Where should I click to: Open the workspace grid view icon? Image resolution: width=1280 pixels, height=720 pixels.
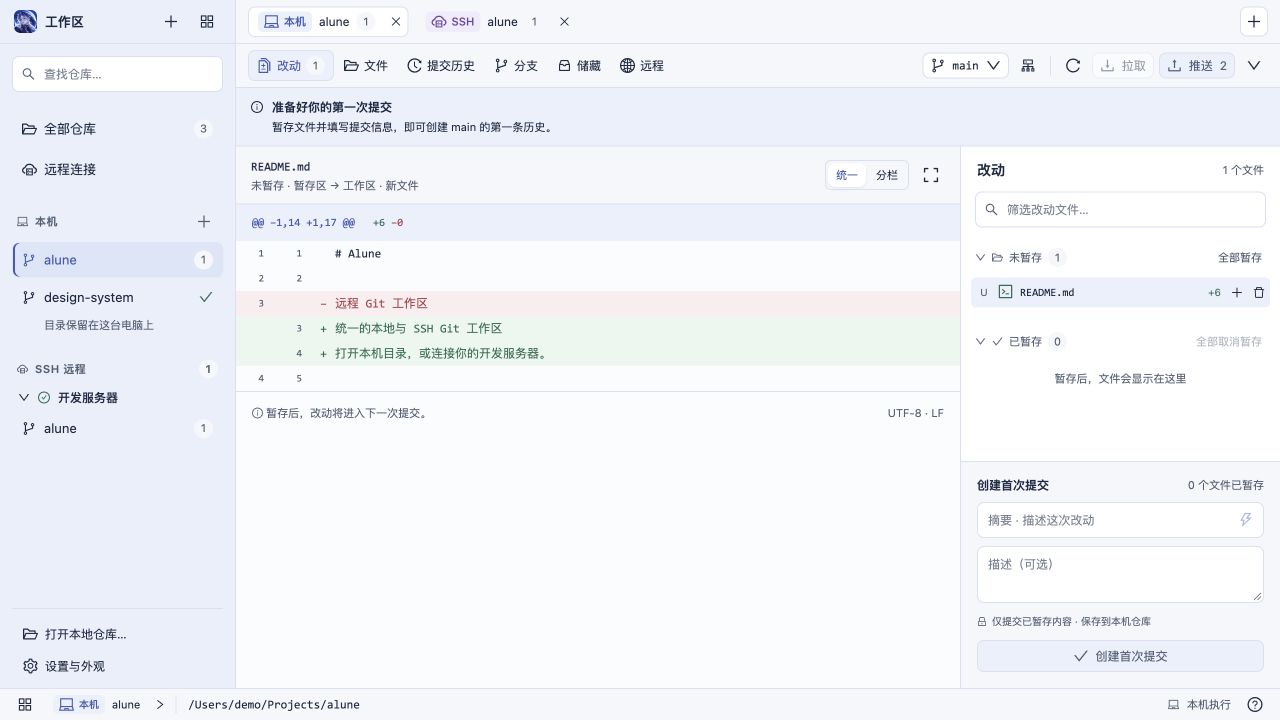207,21
